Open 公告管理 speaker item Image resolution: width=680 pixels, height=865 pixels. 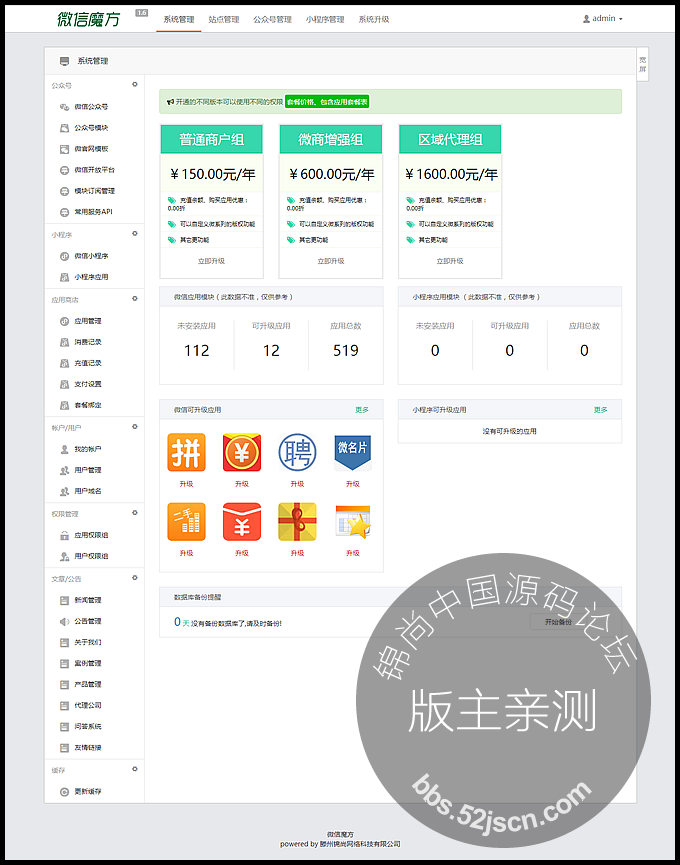tap(88, 621)
